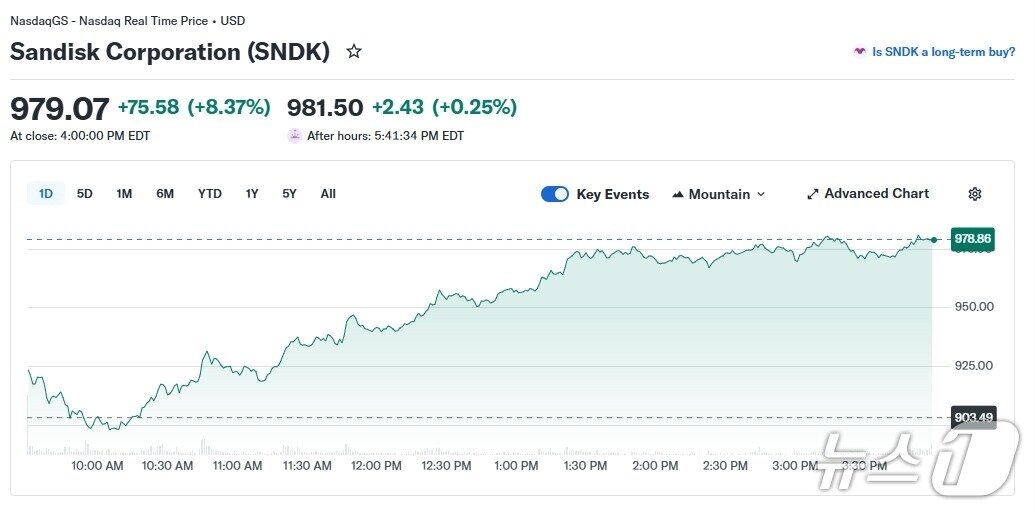
Task: Switch chart to 6M range
Action: [x=165, y=194]
